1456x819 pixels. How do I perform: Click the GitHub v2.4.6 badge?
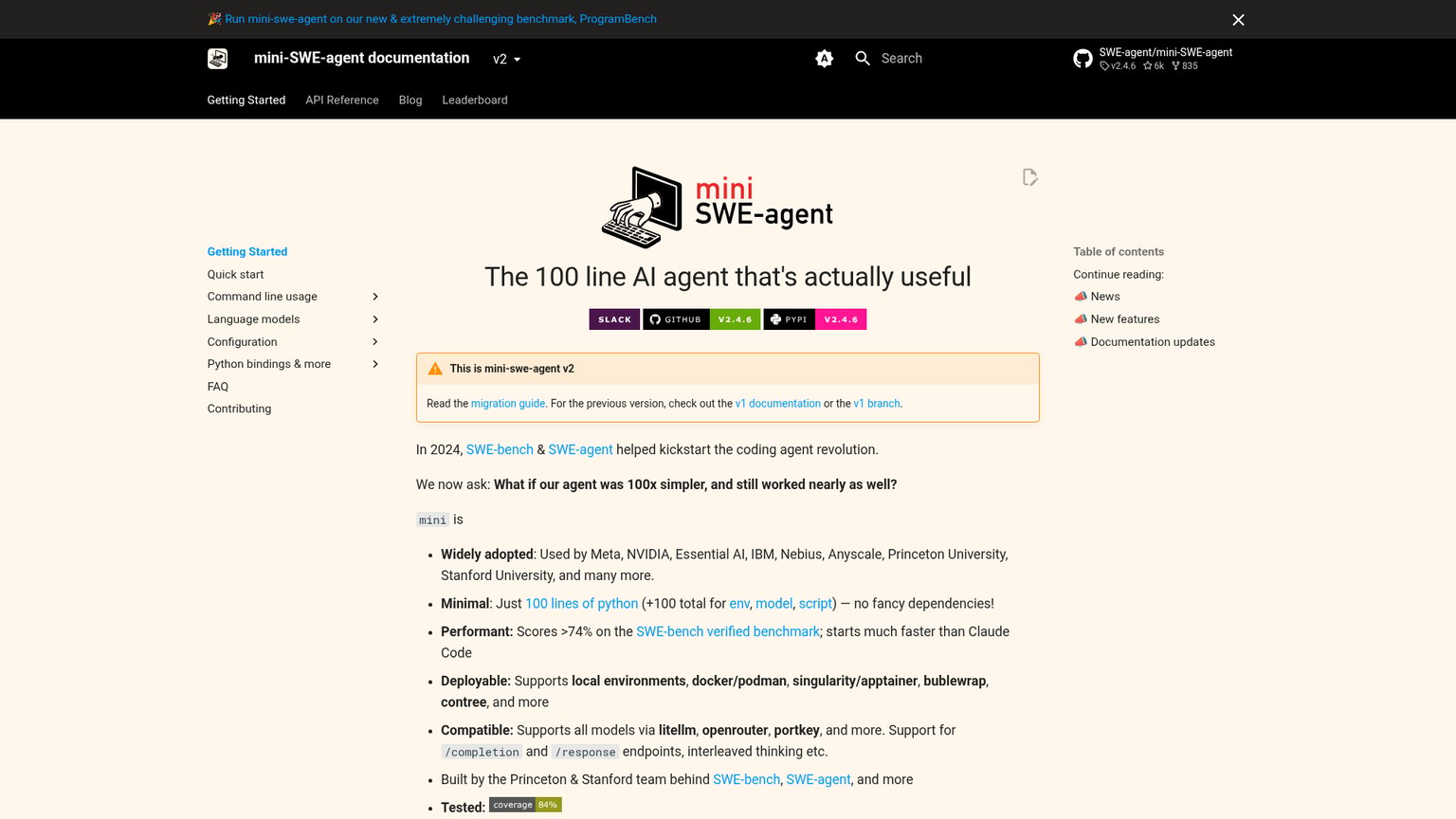(701, 319)
